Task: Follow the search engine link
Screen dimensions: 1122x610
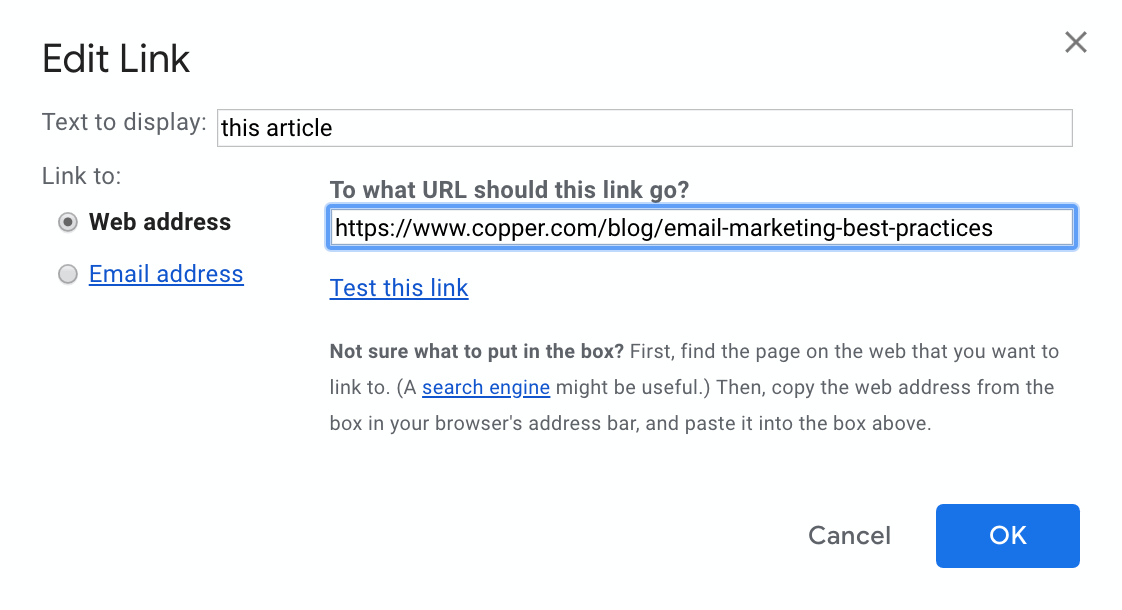Action: 486,387
